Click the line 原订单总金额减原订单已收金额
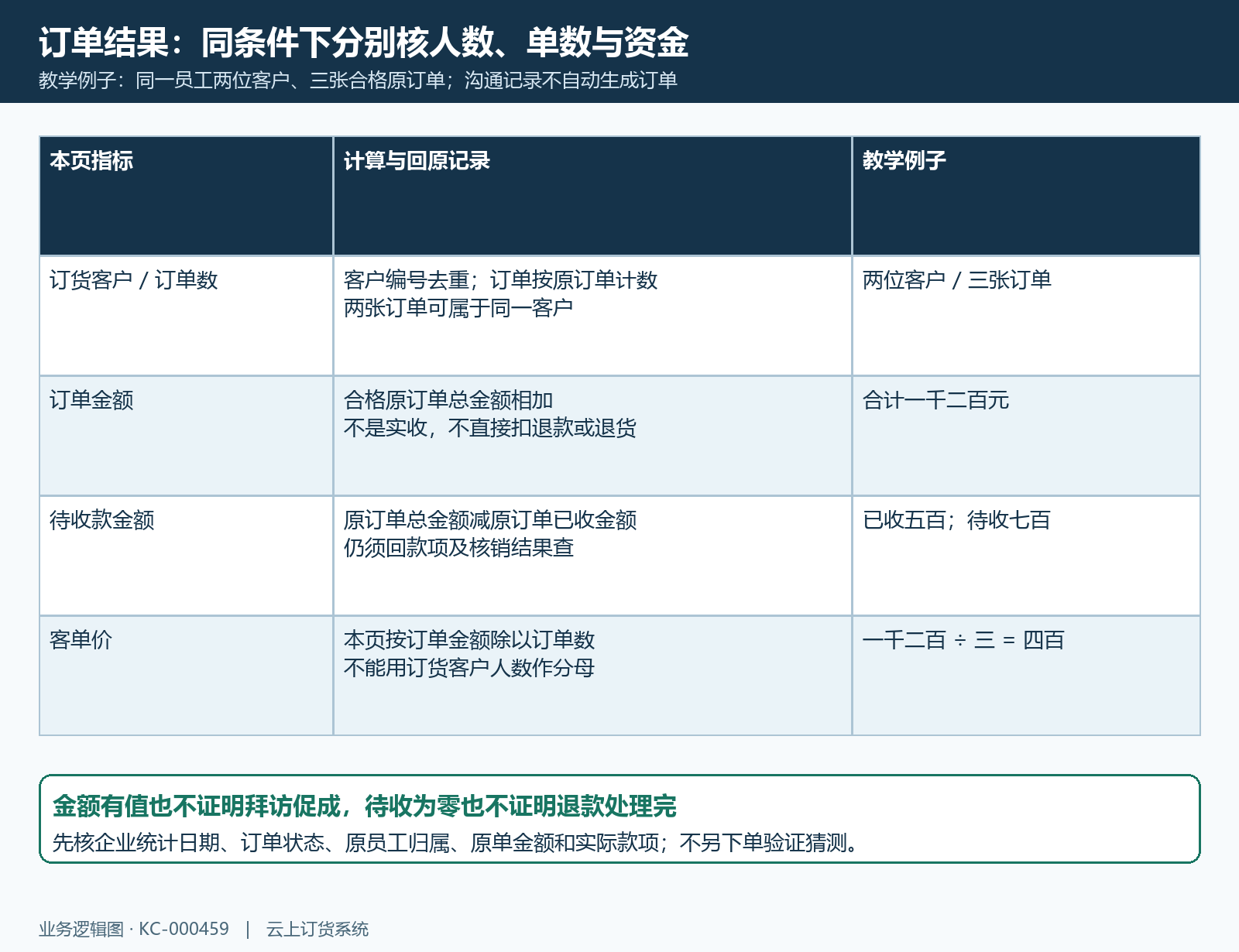 point(490,520)
